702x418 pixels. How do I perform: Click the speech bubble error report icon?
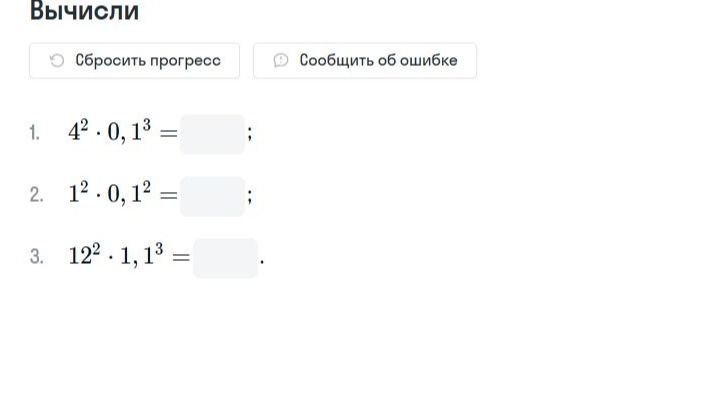(x=281, y=60)
